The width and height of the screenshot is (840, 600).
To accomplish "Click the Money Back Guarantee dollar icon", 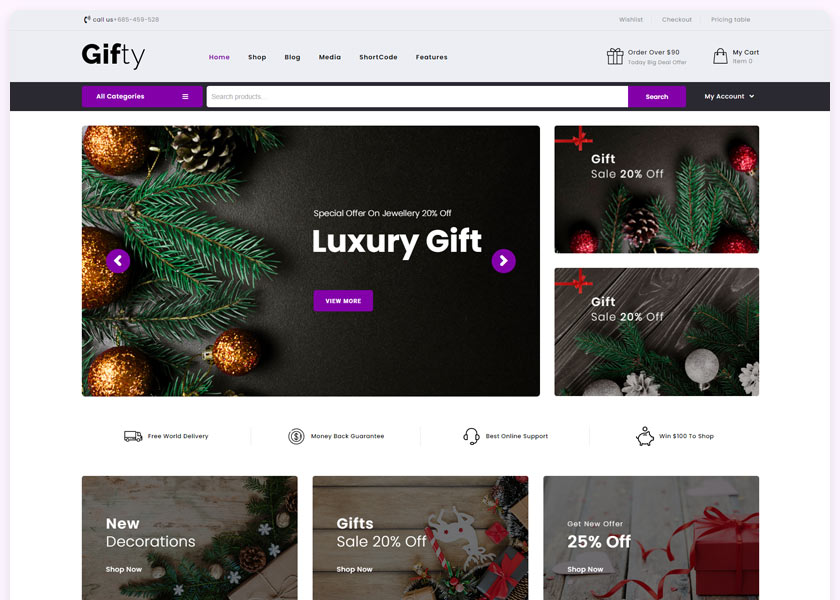I will tap(296, 436).
